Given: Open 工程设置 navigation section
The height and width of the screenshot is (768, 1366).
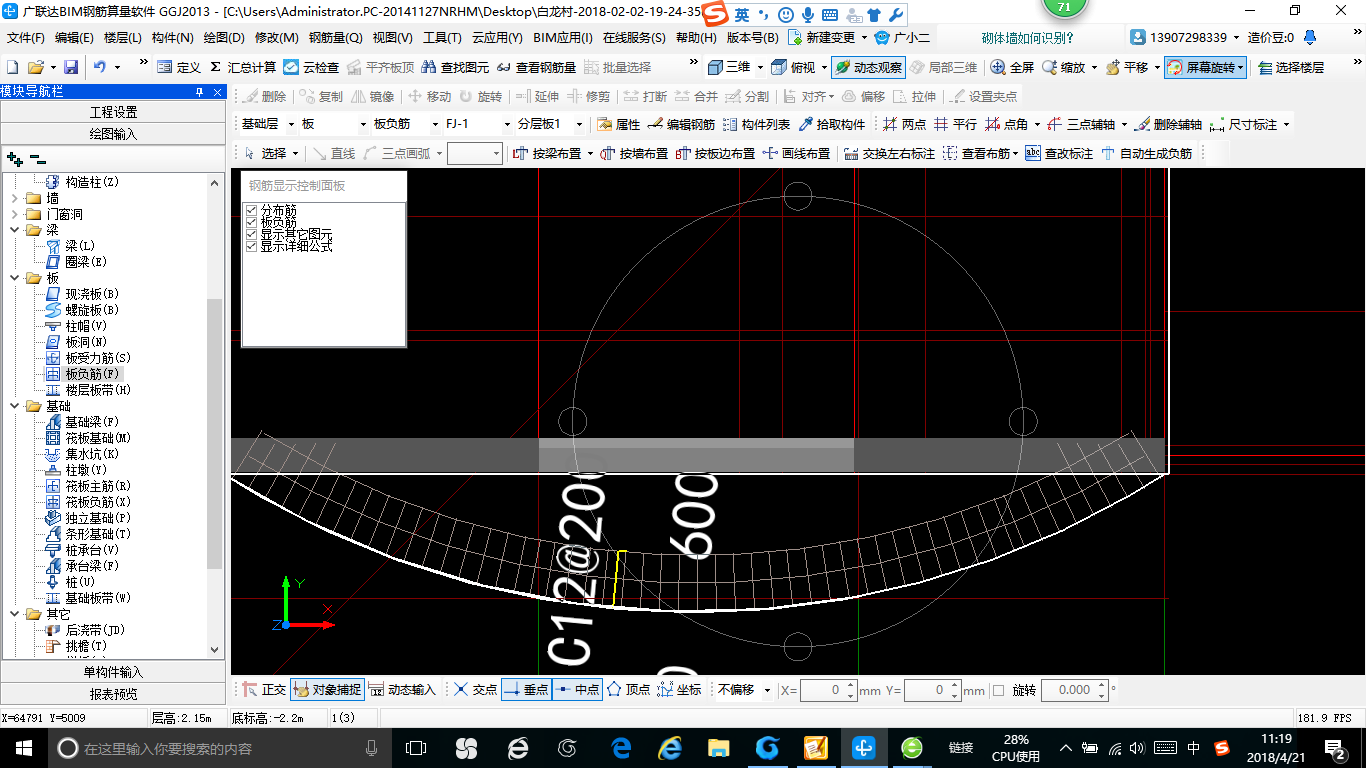Looking at the screenshot, I should [x=113, y=112].
